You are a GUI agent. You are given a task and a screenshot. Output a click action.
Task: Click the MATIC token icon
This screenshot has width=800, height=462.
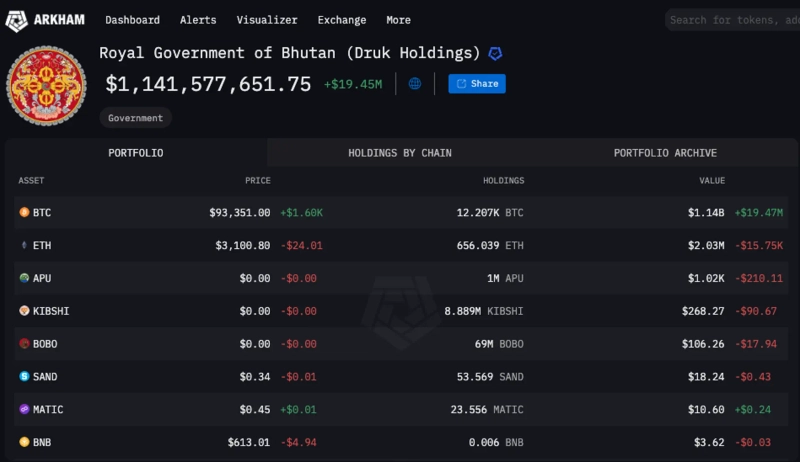24,409
